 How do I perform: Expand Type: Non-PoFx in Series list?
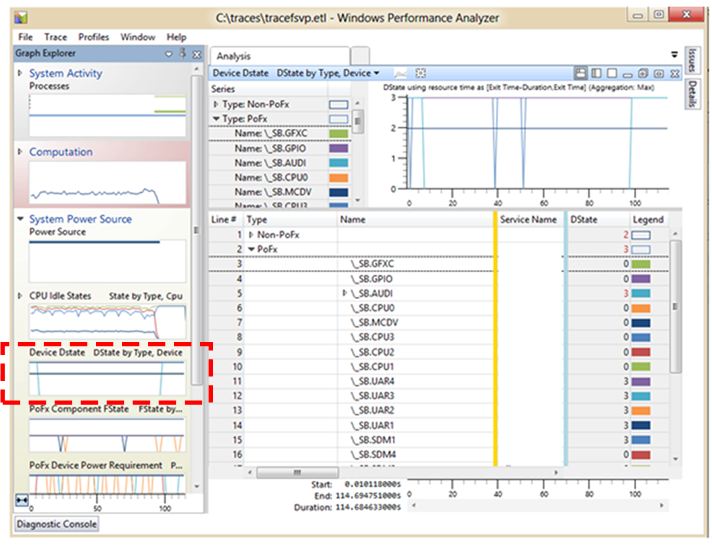click(x=216, y=103)
